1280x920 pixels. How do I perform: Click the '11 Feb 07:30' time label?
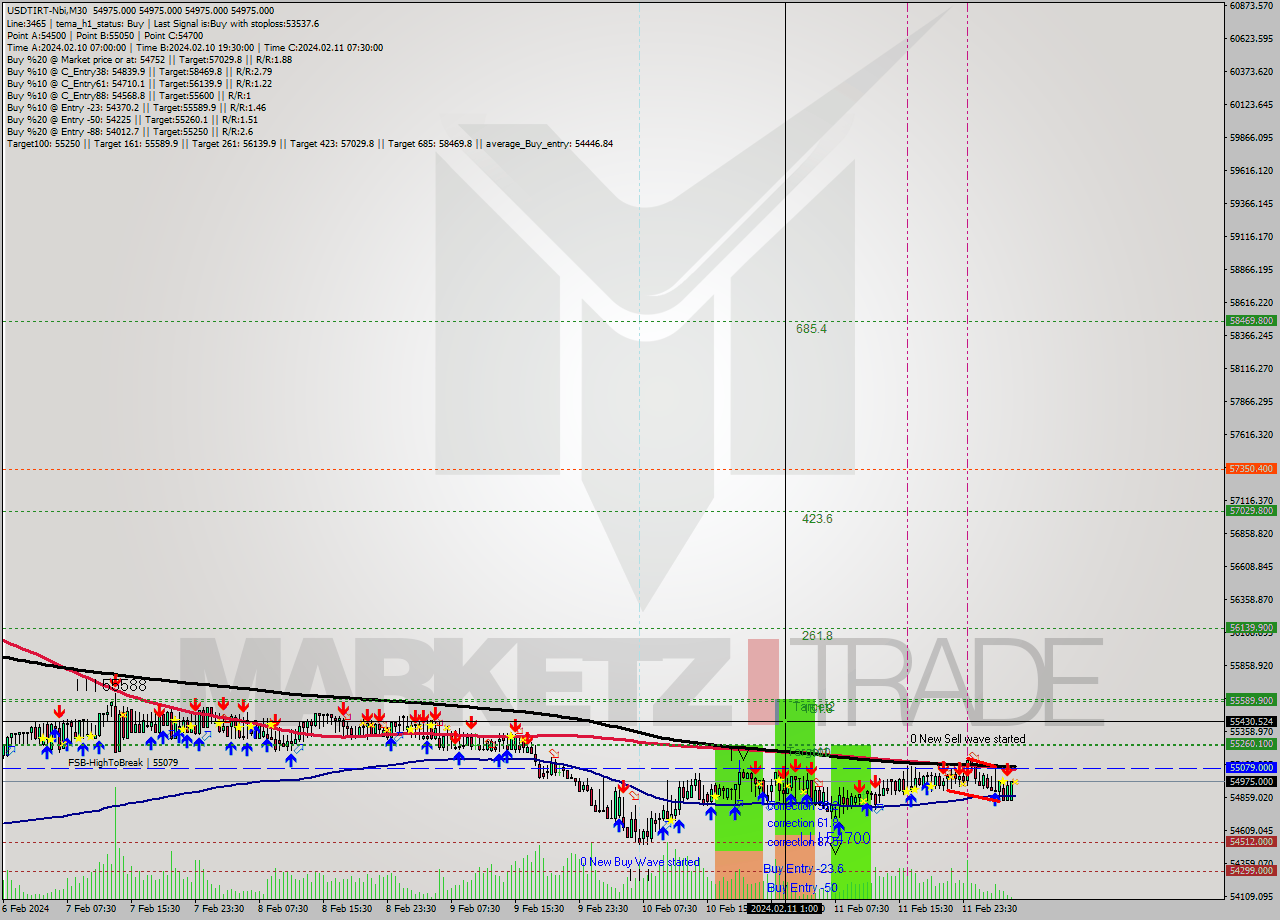point(860,909)
